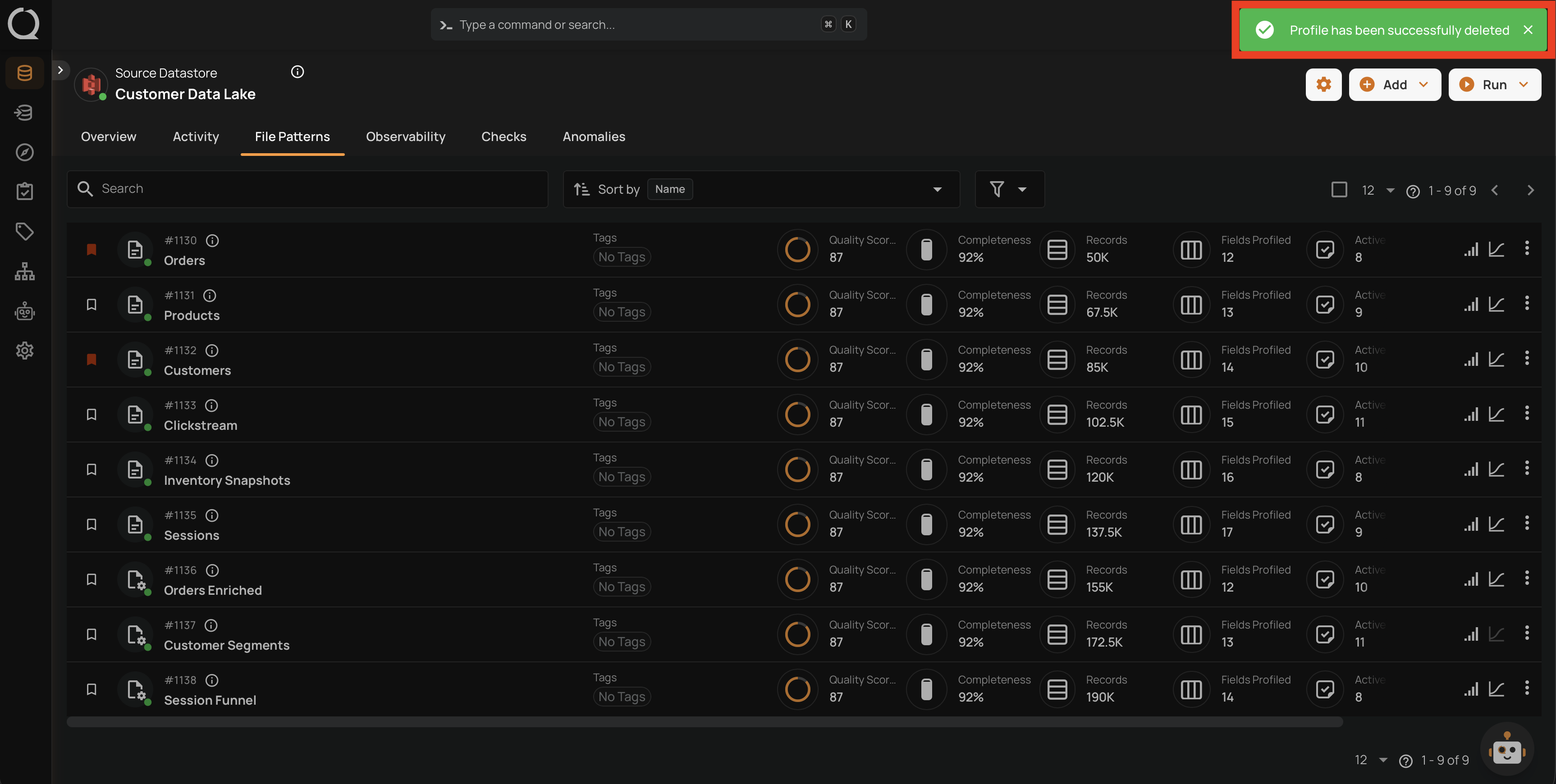Toggle the bookmark on Orders row

(91, 249)
